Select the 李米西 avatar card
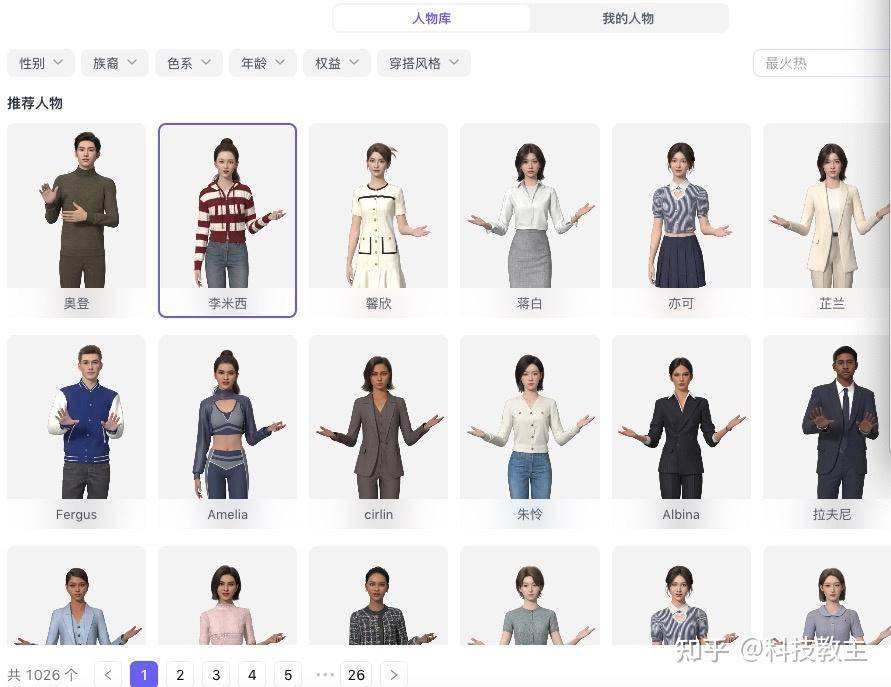Viewport: 891px width, 687px height. 227,220
